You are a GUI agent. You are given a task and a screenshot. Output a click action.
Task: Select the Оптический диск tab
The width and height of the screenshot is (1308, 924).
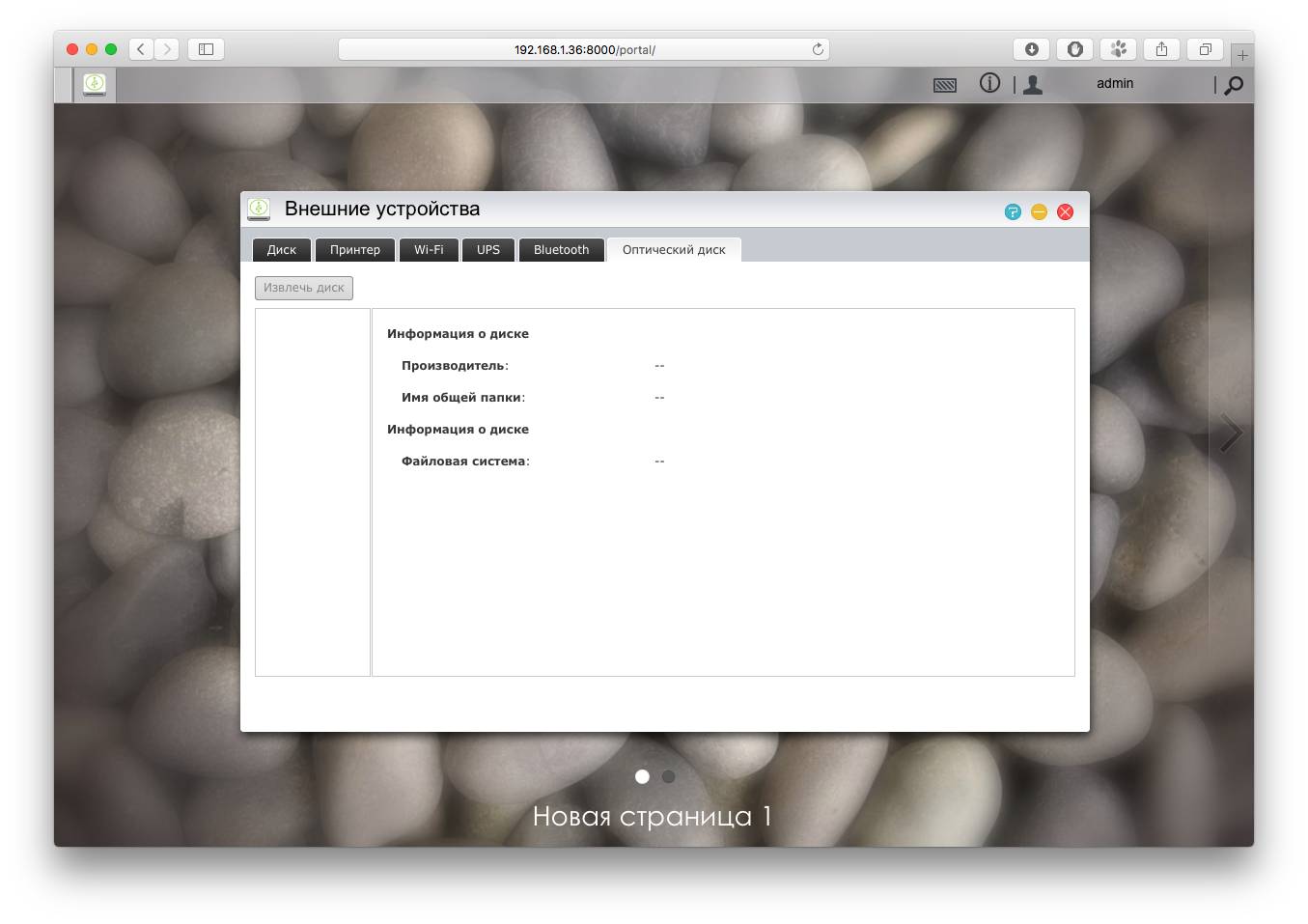[x=674, y=250]
